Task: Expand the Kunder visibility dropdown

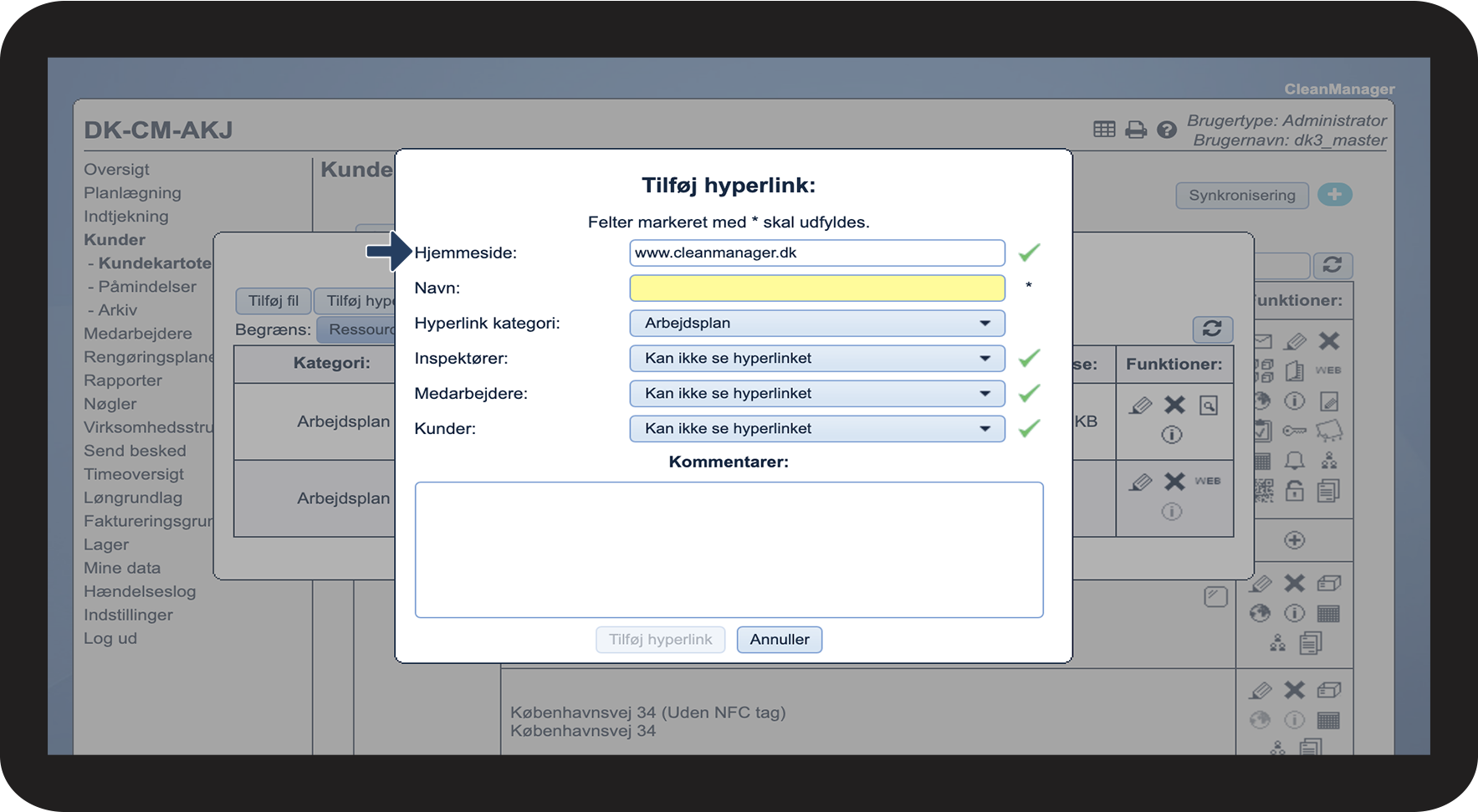Action: [816, 428]
